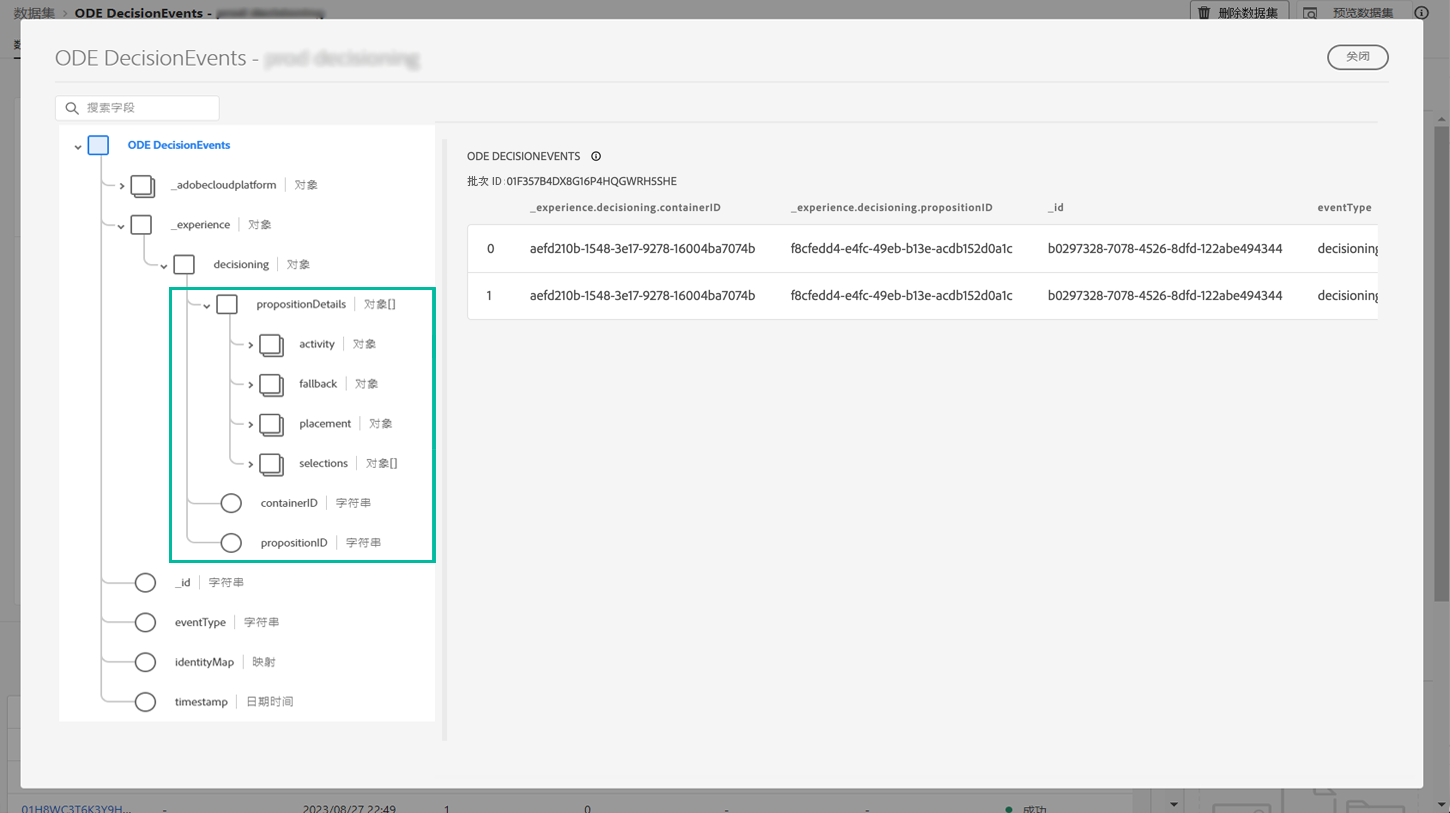1450x813 pixels.
Task: Click the timestamp field circle icon
Action: pos(145,702)
